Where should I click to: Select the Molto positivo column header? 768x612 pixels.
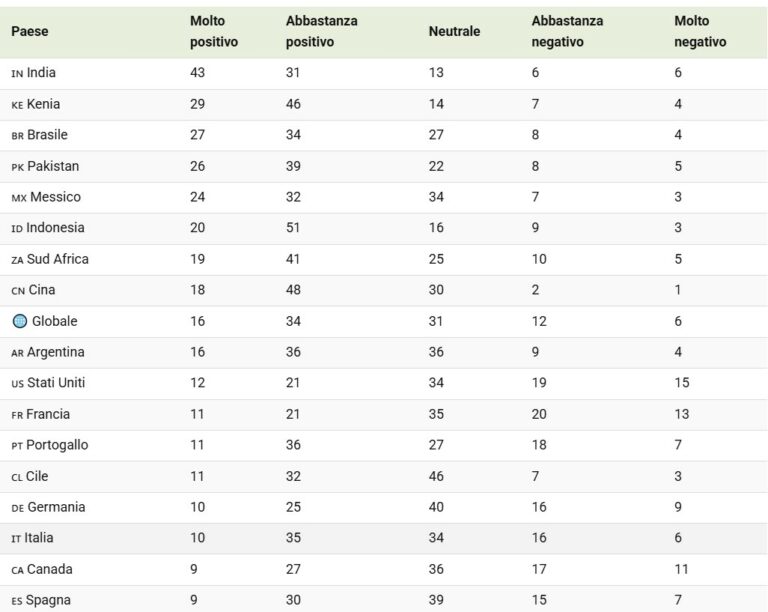coord(214,31)
